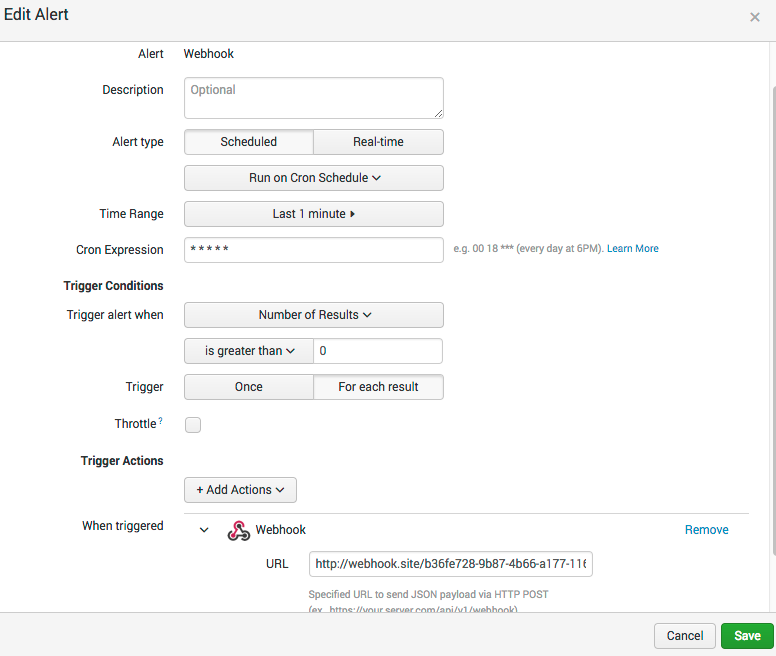Enable the Throttle checkbox
Screen dimensions: 776x656
(193, 425)
